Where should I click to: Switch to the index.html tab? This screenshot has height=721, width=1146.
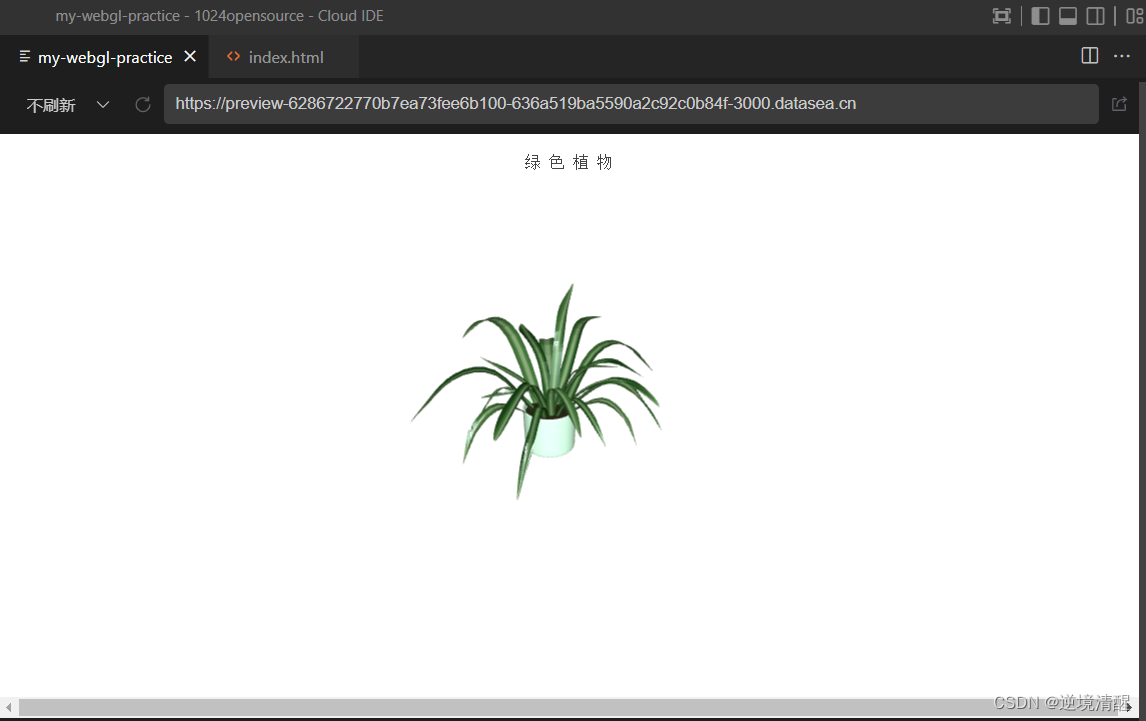click(285, 56)
